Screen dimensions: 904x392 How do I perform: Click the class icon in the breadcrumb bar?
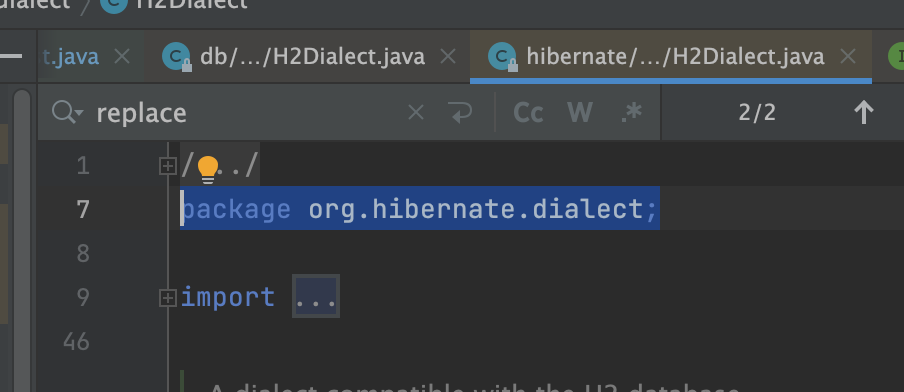pos(114,5)
